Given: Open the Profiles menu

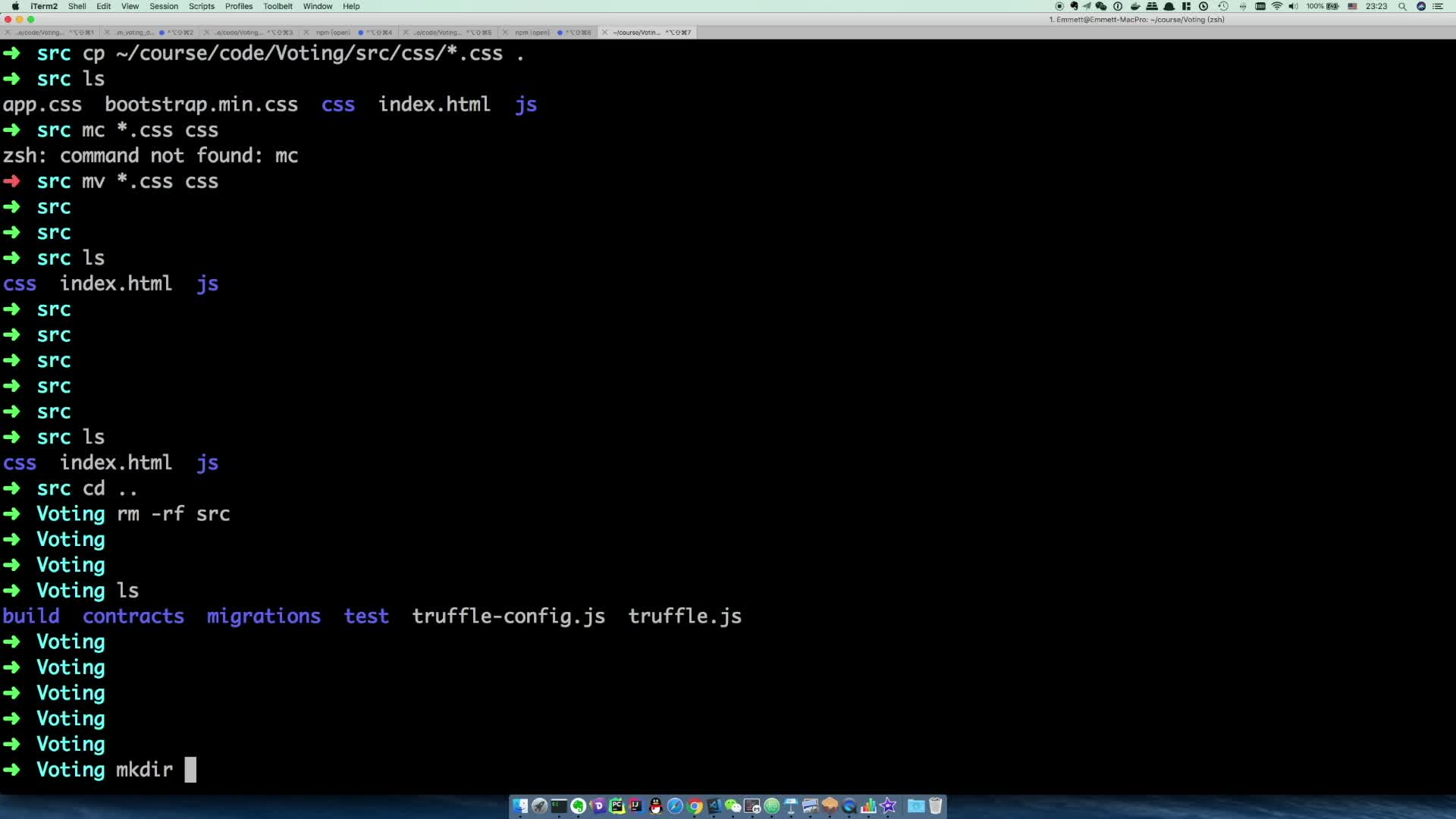Looking at the screenshot, I should pyautogui.click(x=239, y=6).
